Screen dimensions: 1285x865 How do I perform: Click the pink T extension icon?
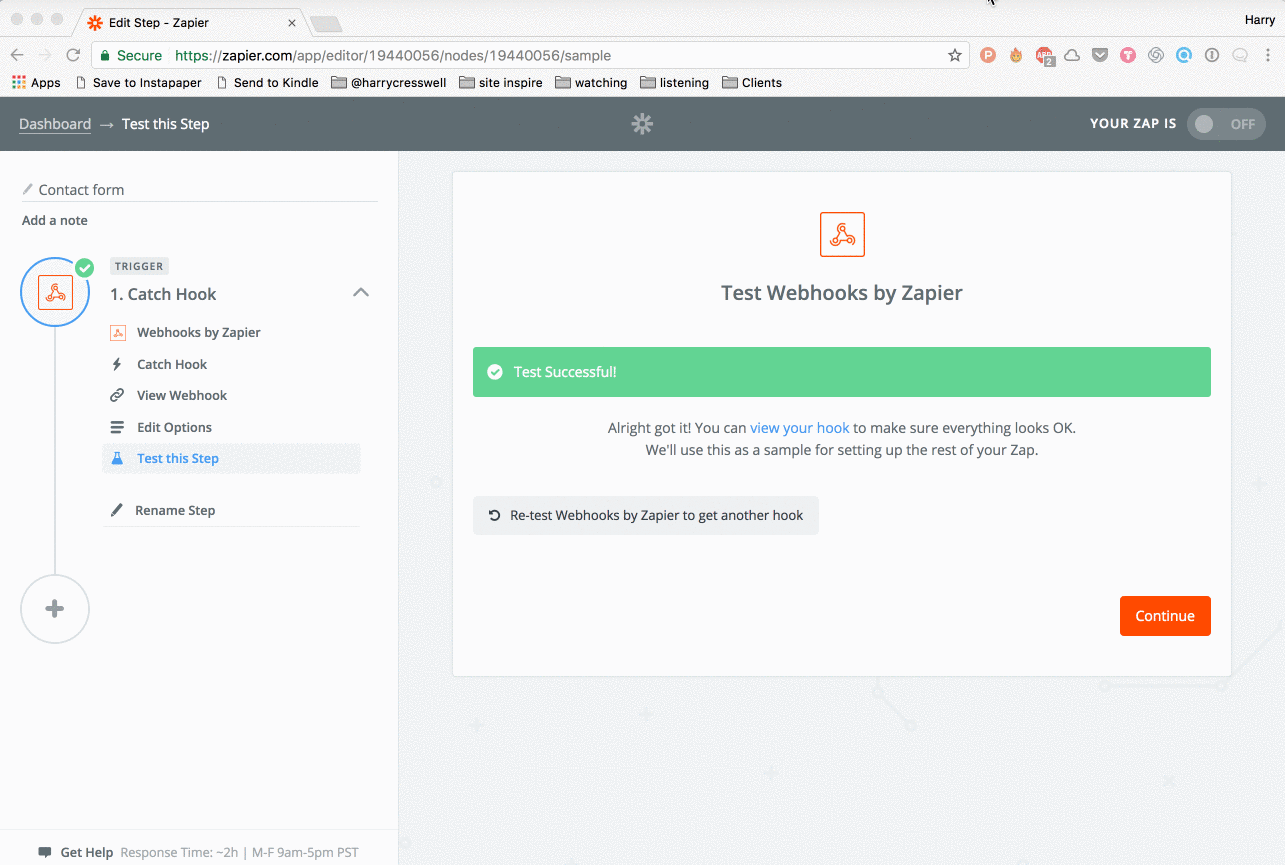[1128, 55]
